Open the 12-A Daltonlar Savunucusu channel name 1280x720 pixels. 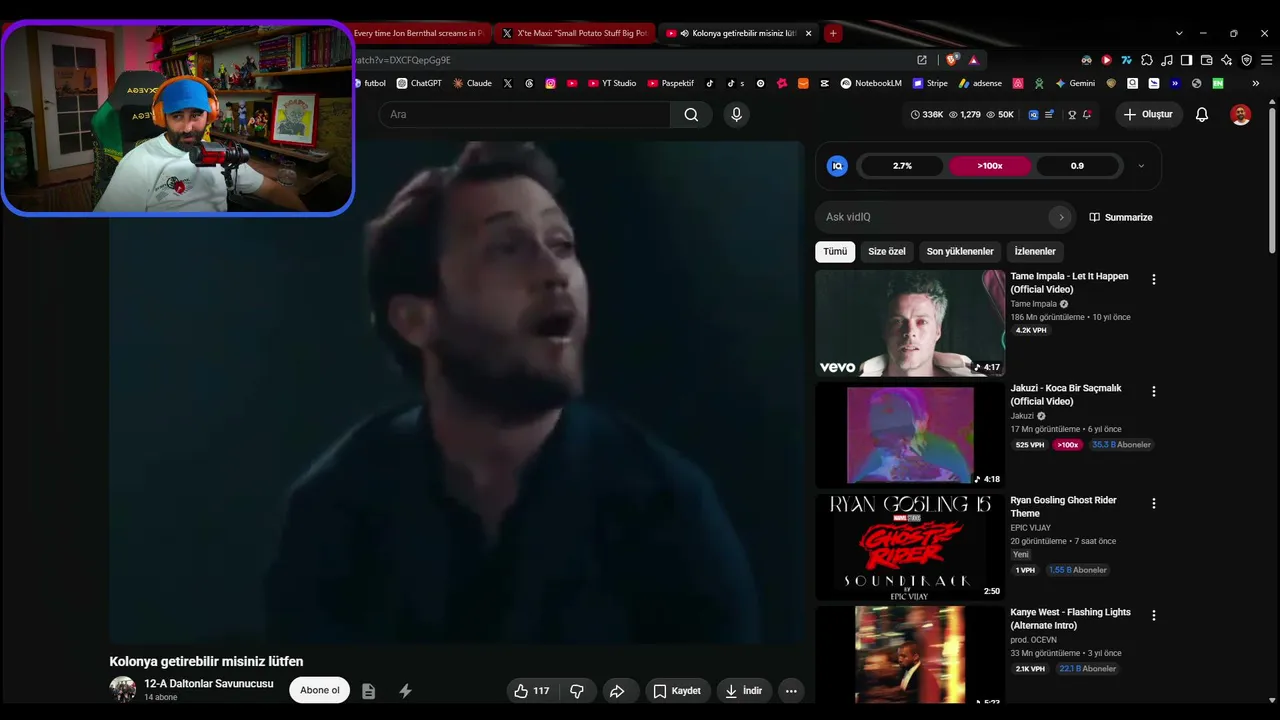pos(209,684)
